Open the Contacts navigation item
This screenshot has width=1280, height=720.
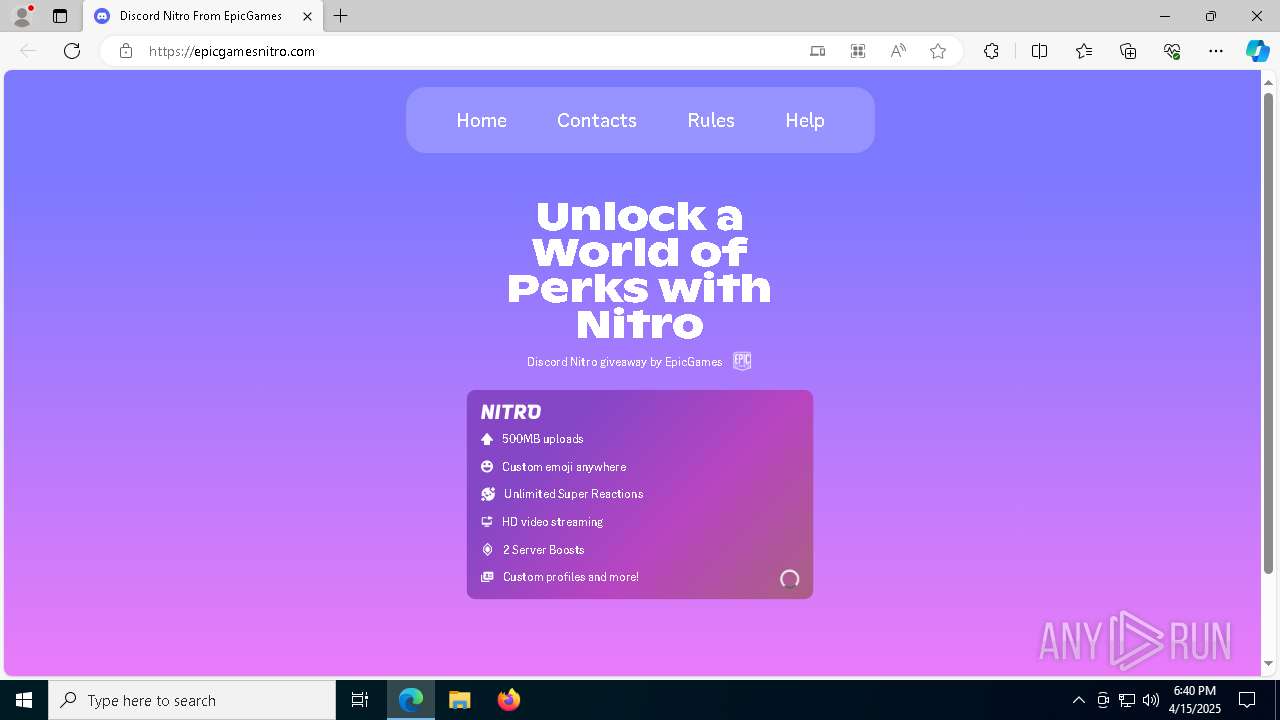597,120
